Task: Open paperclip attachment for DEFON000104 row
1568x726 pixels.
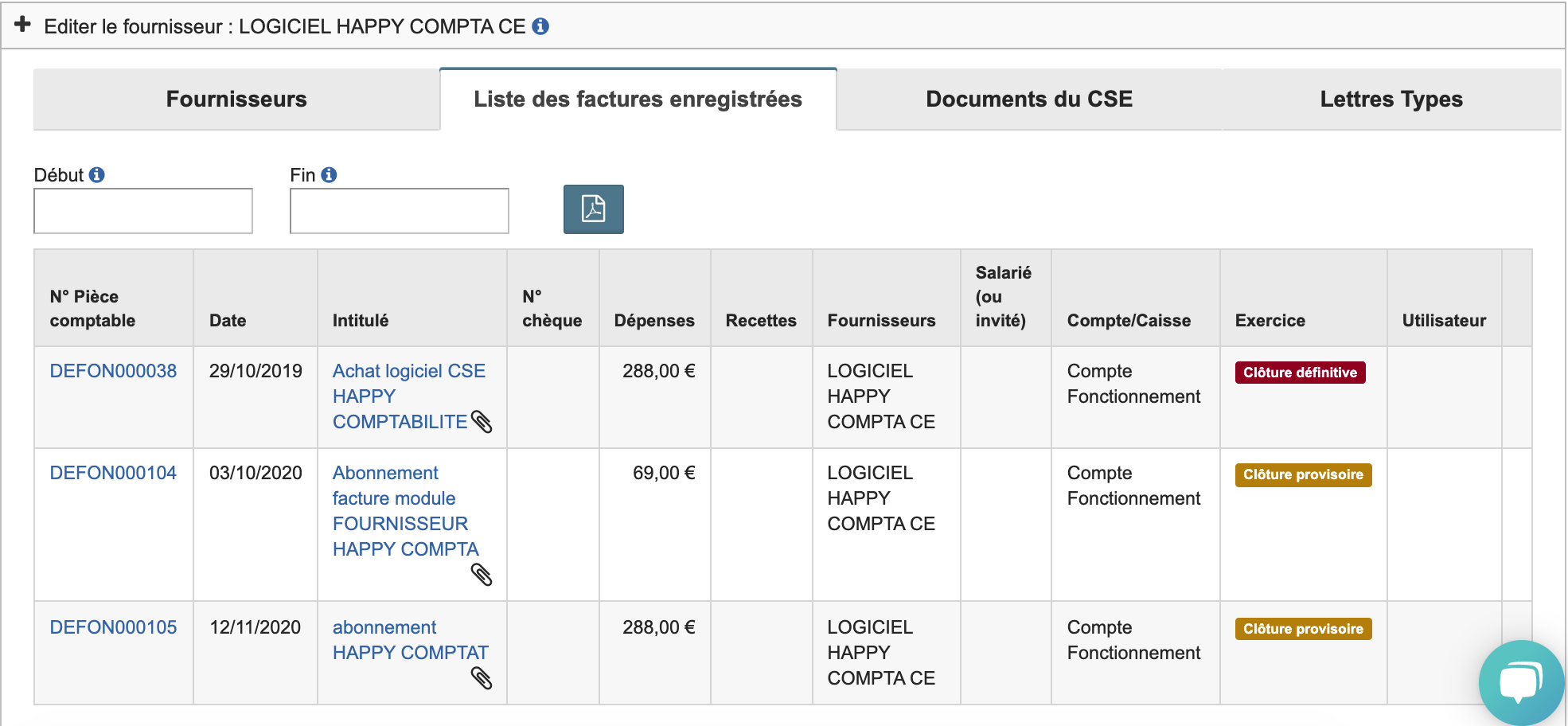Action: point(482,575)
